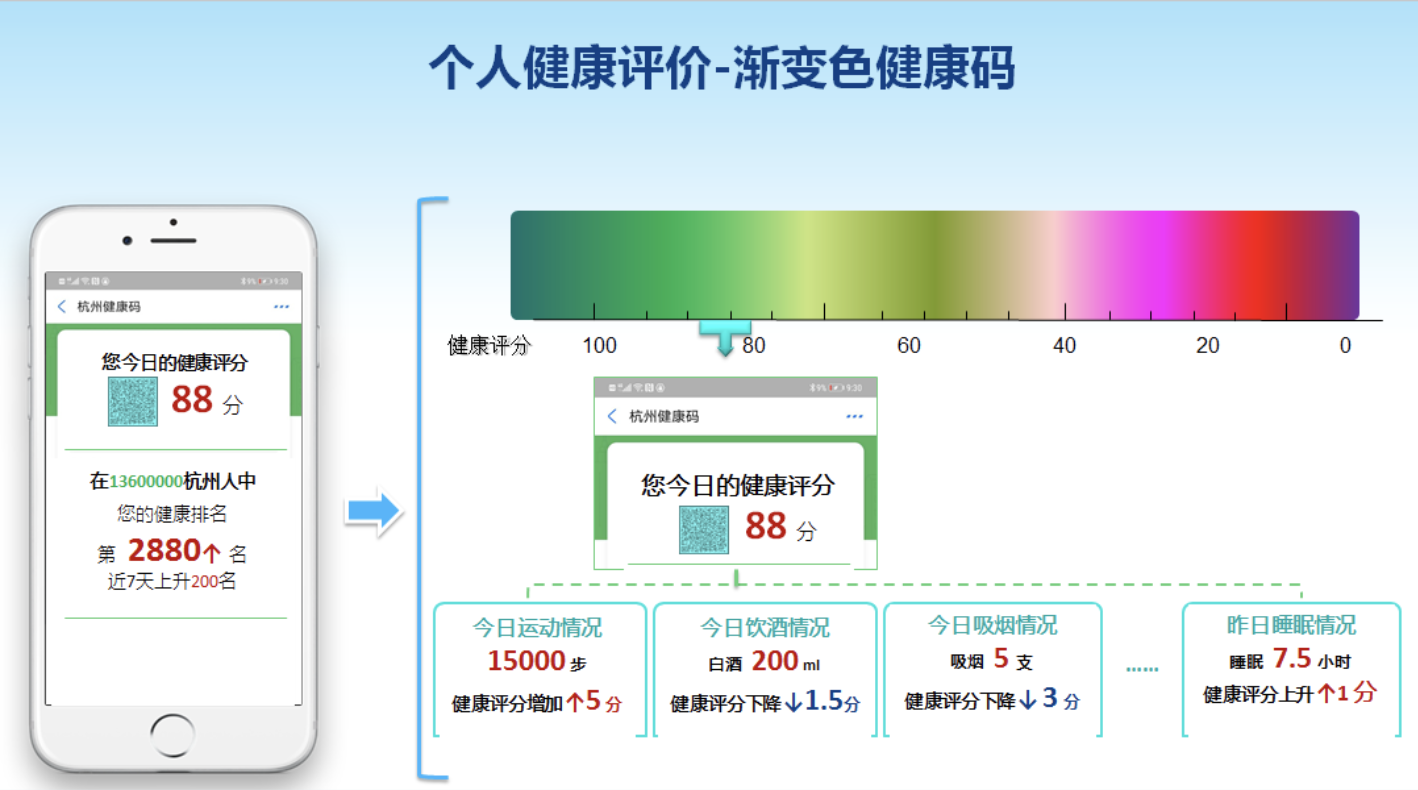The image size is (1418, 790).
Task: Tap the QR code in the phone mockup
Action: (x=133, y=401)
